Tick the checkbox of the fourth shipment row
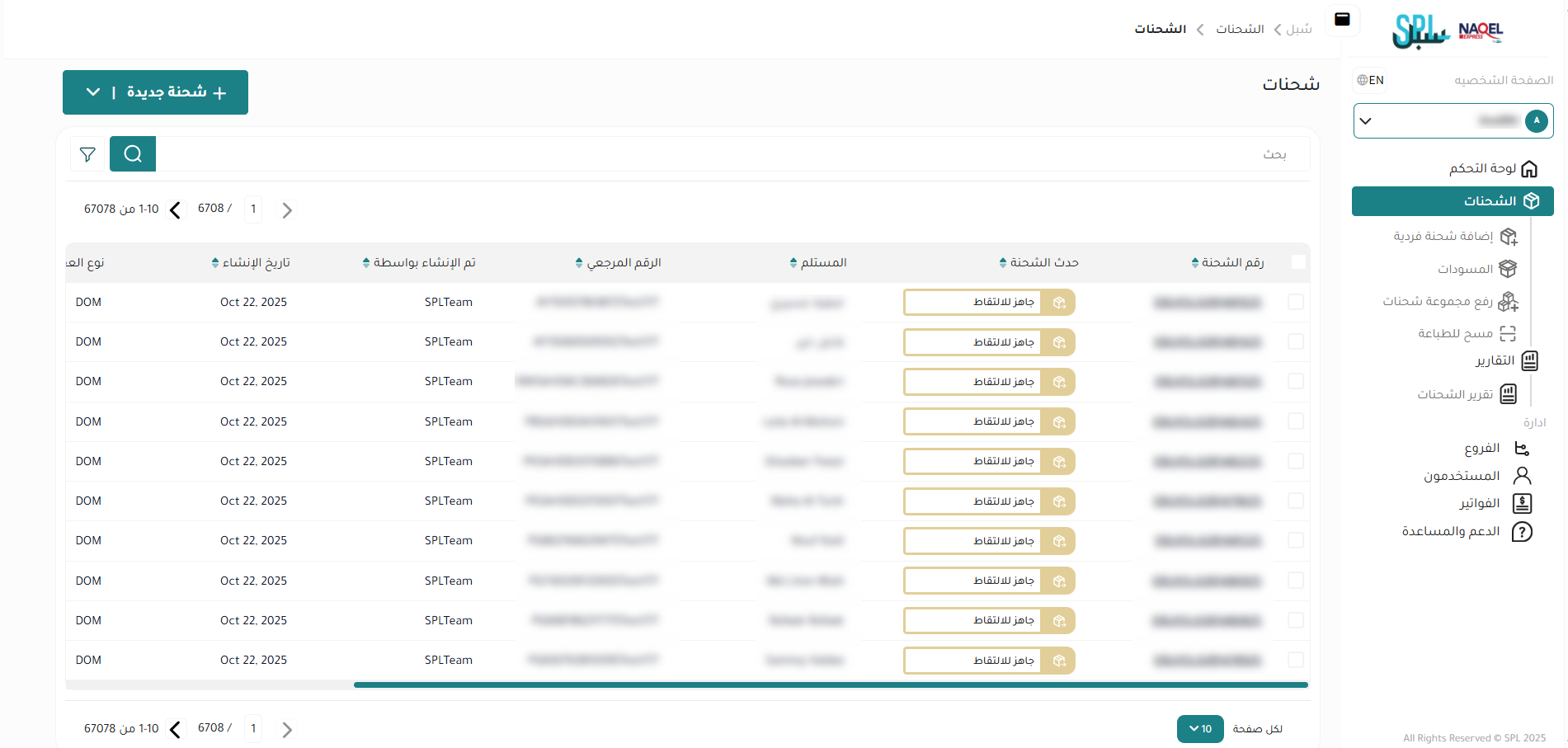The height and width of the screenshot is (748, 1568). pos(1296,421)
